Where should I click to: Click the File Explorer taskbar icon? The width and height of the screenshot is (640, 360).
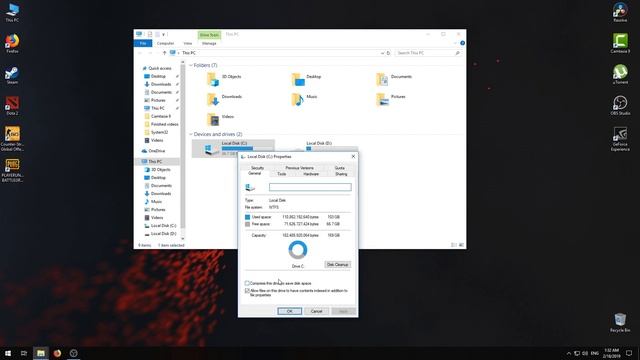click(41, 353)
